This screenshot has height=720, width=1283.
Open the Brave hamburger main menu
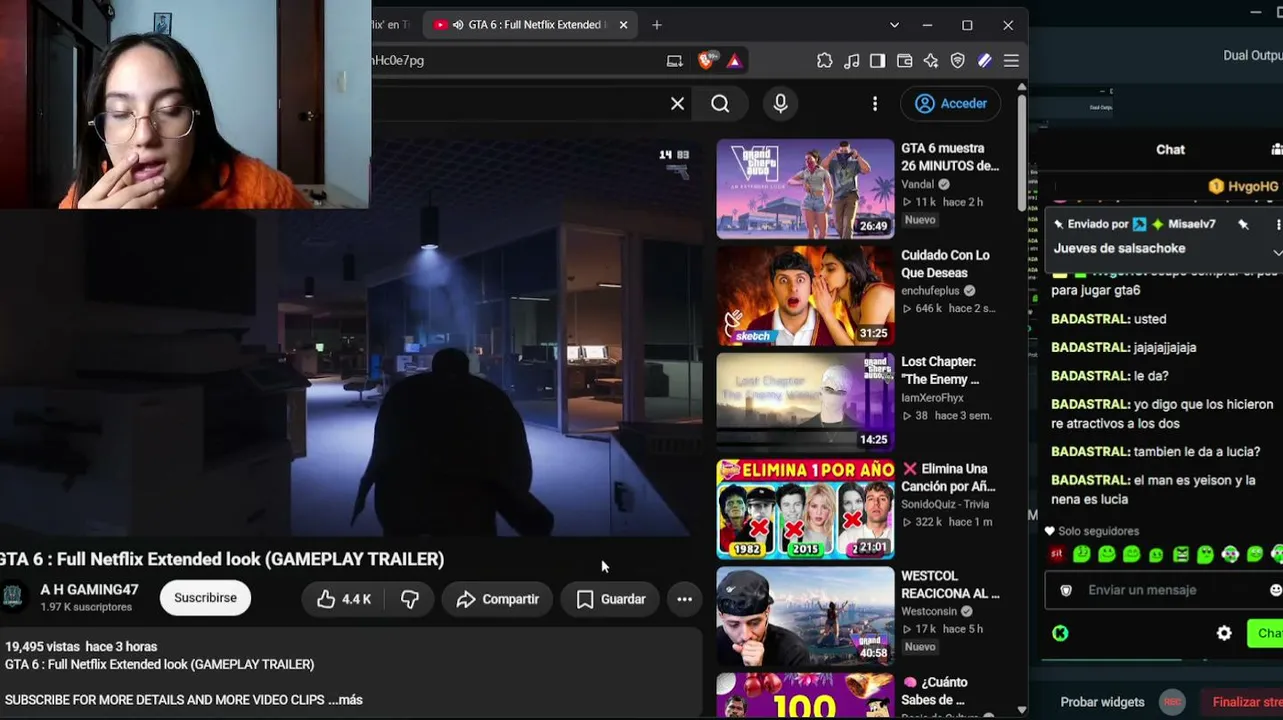[1011, 61]
